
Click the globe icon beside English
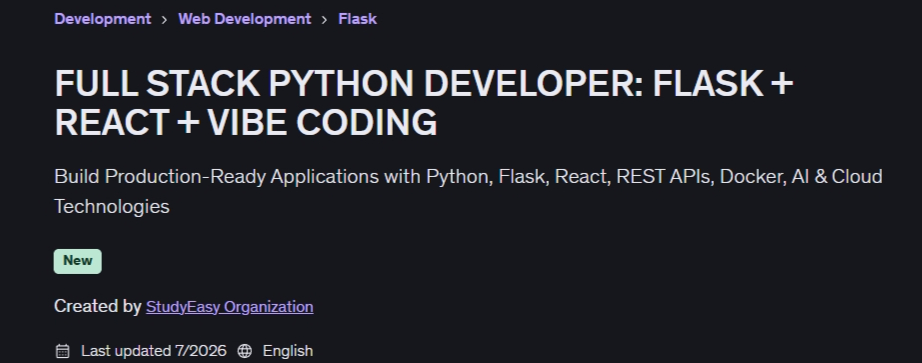245,351
